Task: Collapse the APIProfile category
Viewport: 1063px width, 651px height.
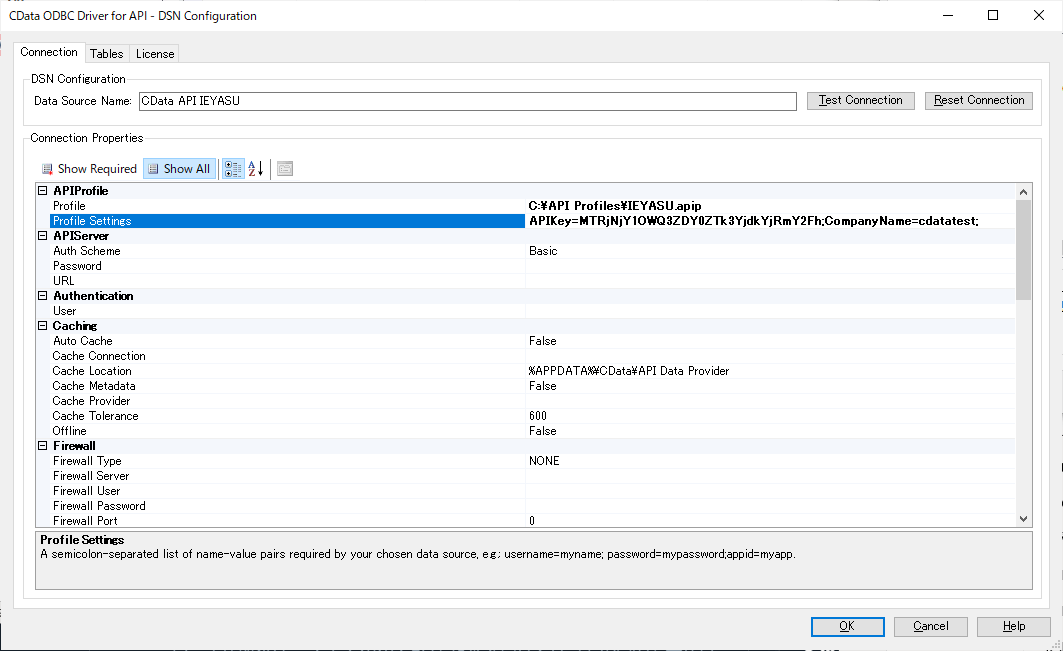Action: (x=43, y=191)
